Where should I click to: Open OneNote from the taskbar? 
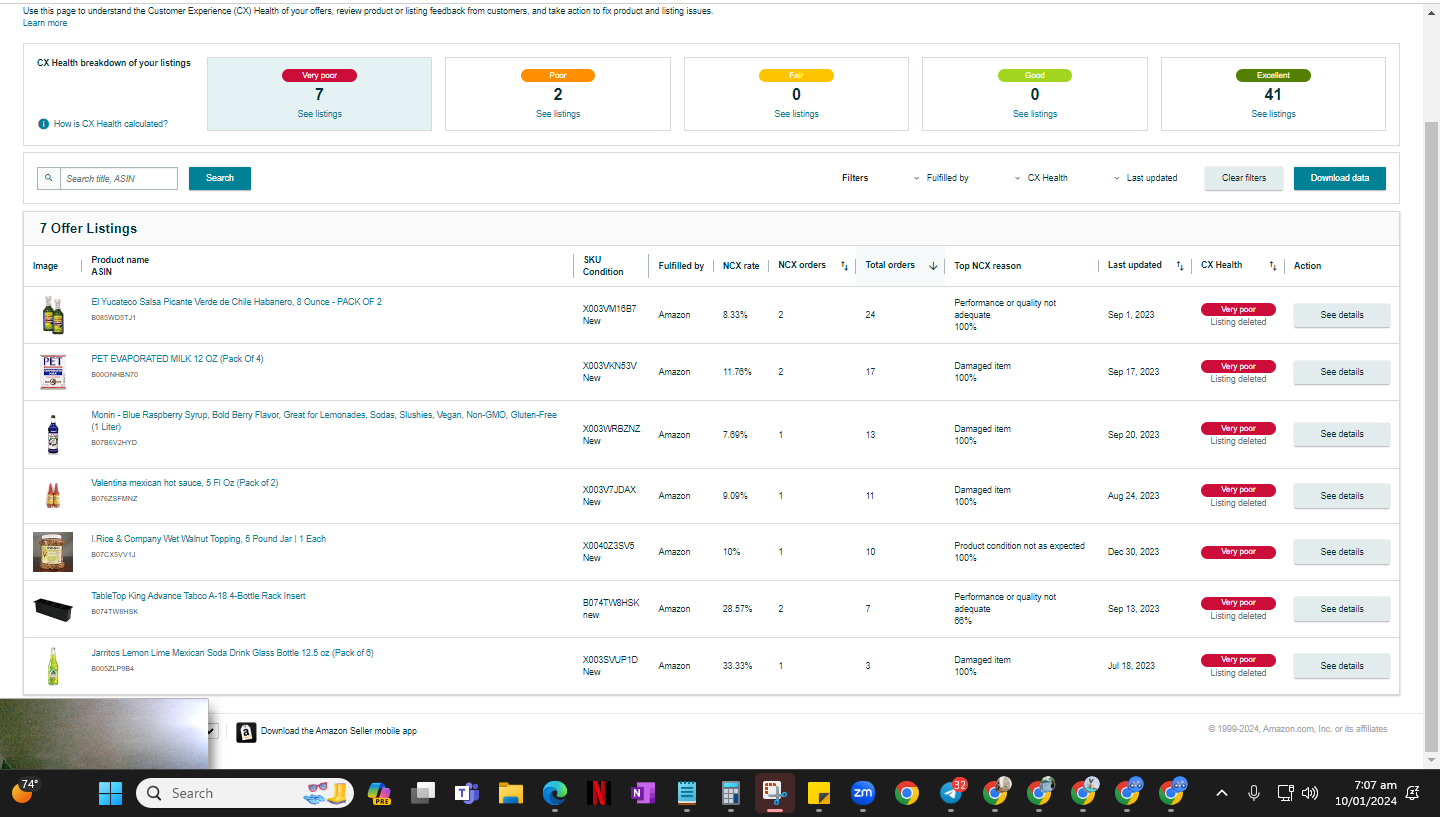click(643, 793)
